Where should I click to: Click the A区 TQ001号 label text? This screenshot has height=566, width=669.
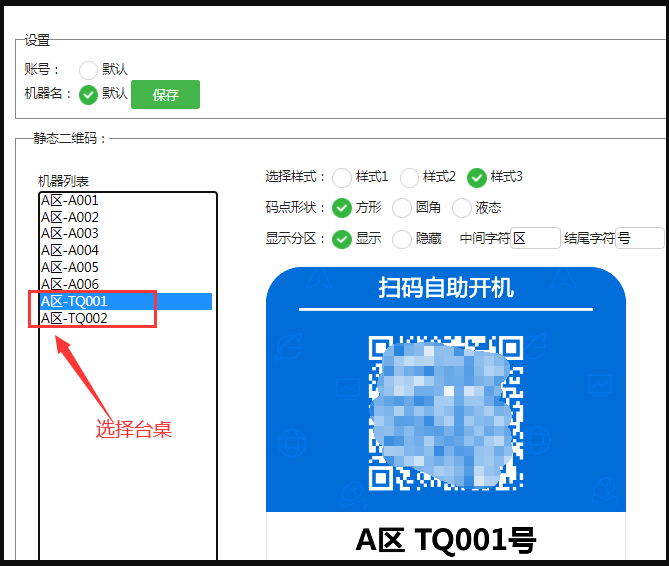(x=445, y=540)
